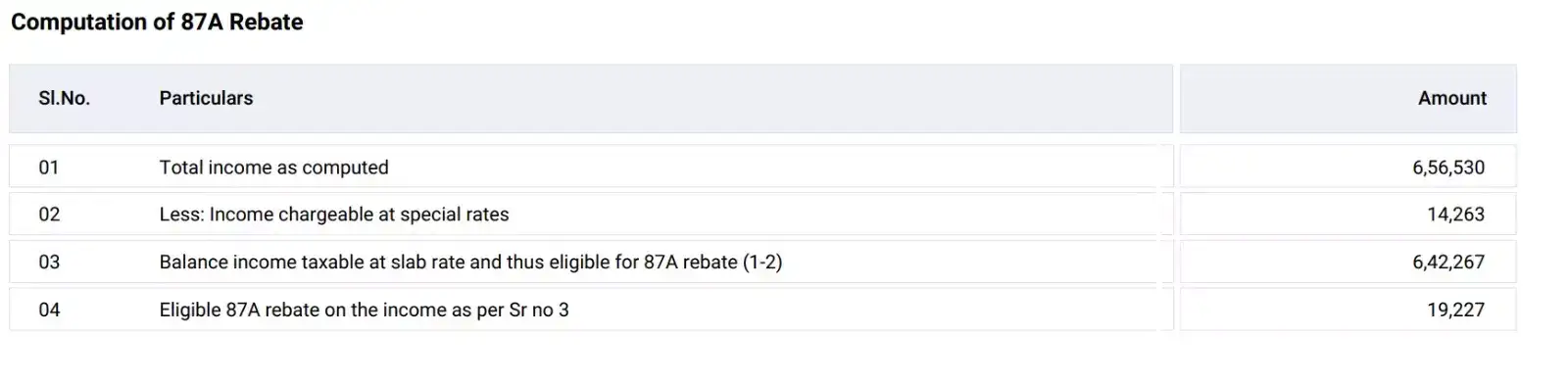Image resolution: width=1568 pixels, height=383 pixels.
Task: Click the Particulars column header
Action: point(206,98)
